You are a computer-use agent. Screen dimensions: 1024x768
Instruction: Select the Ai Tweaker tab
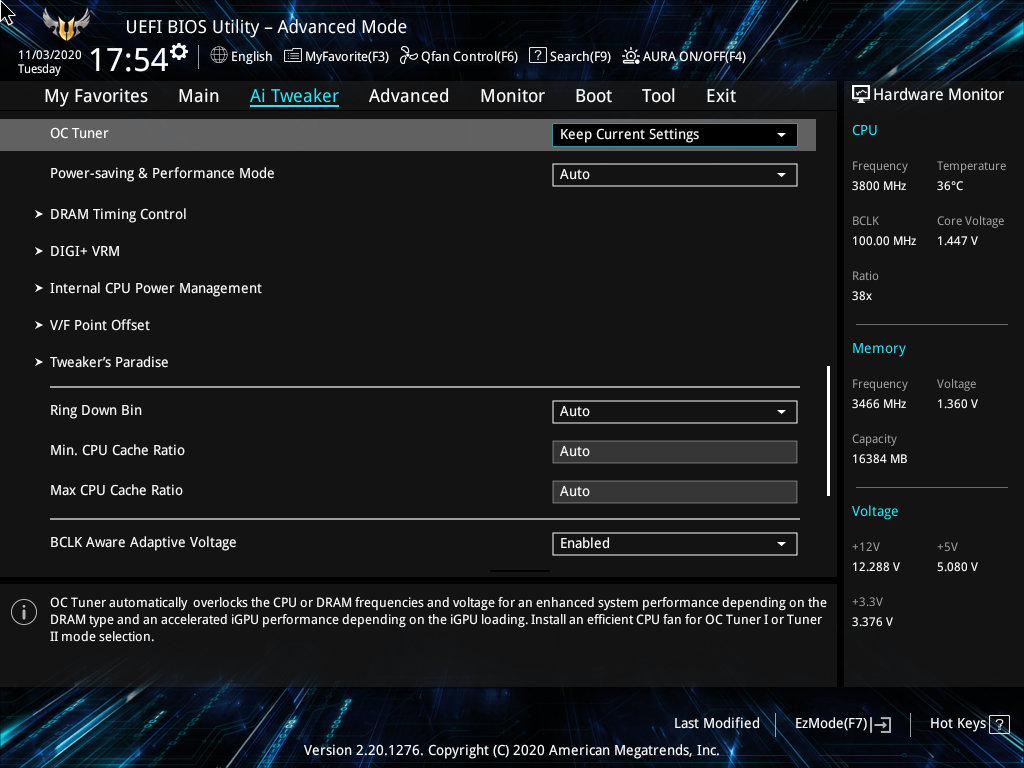tap(294, 96)
